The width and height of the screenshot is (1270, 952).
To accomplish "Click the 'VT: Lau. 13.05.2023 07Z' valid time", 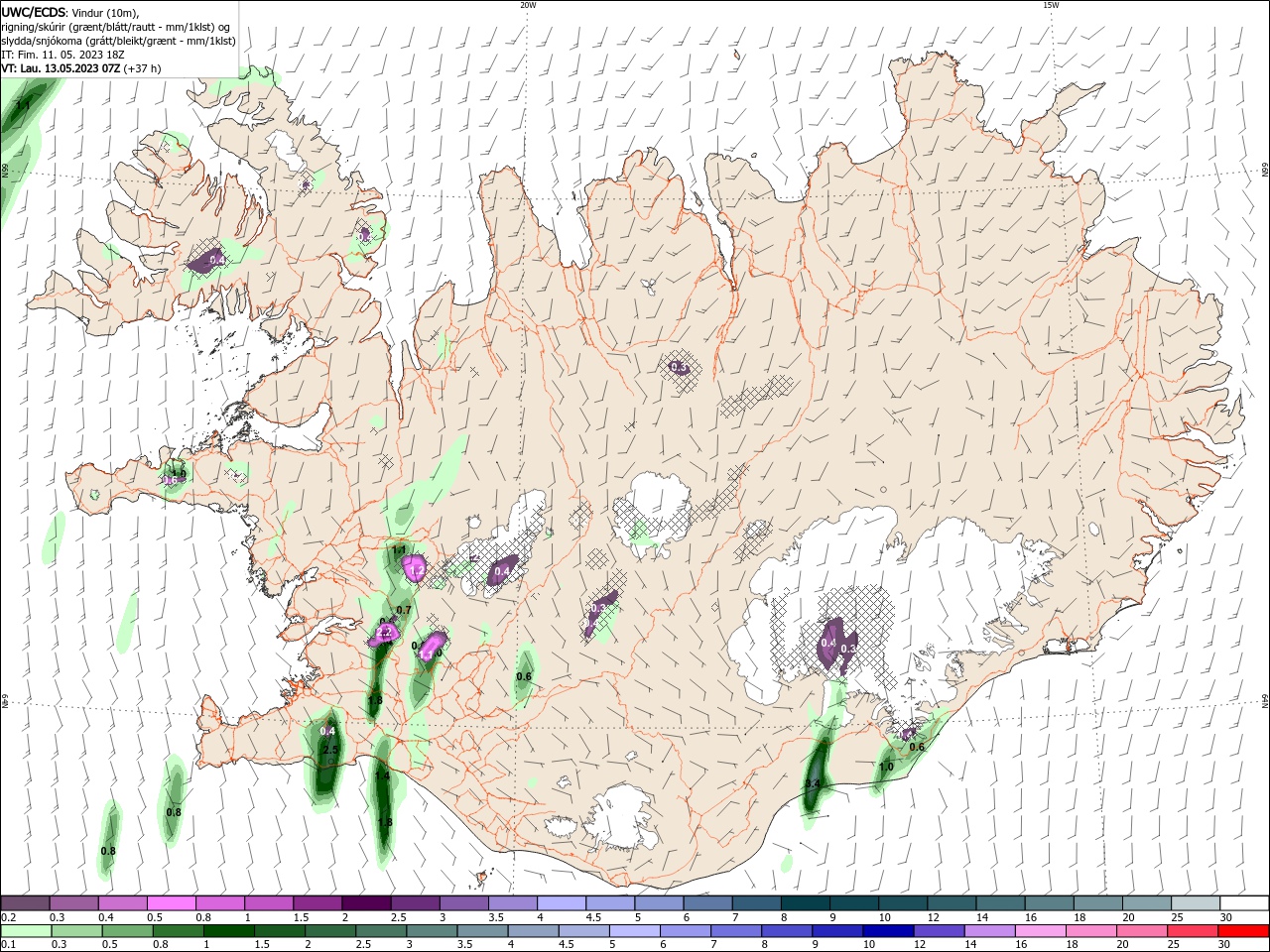I will click(61, 68).
